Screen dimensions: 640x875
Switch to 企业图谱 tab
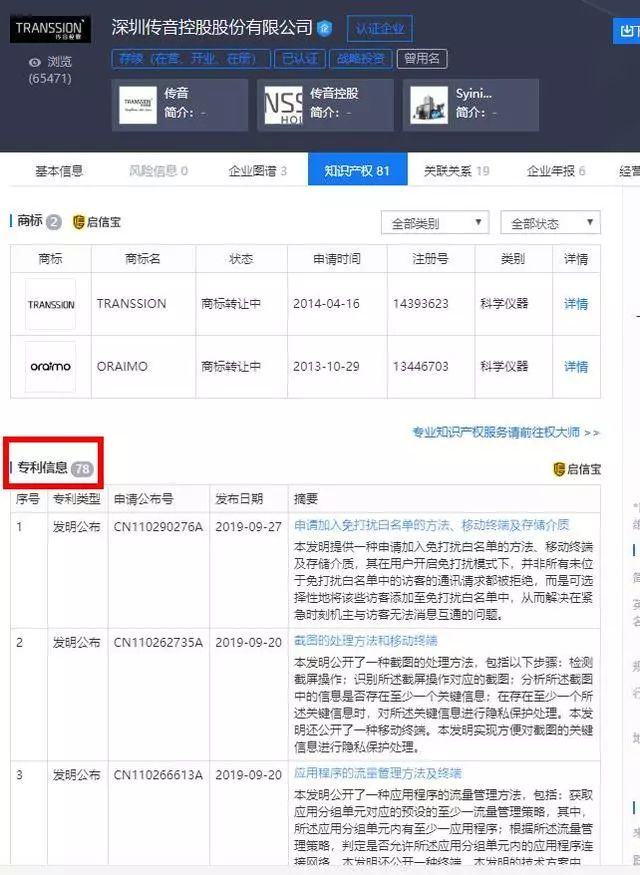point(257,171)
